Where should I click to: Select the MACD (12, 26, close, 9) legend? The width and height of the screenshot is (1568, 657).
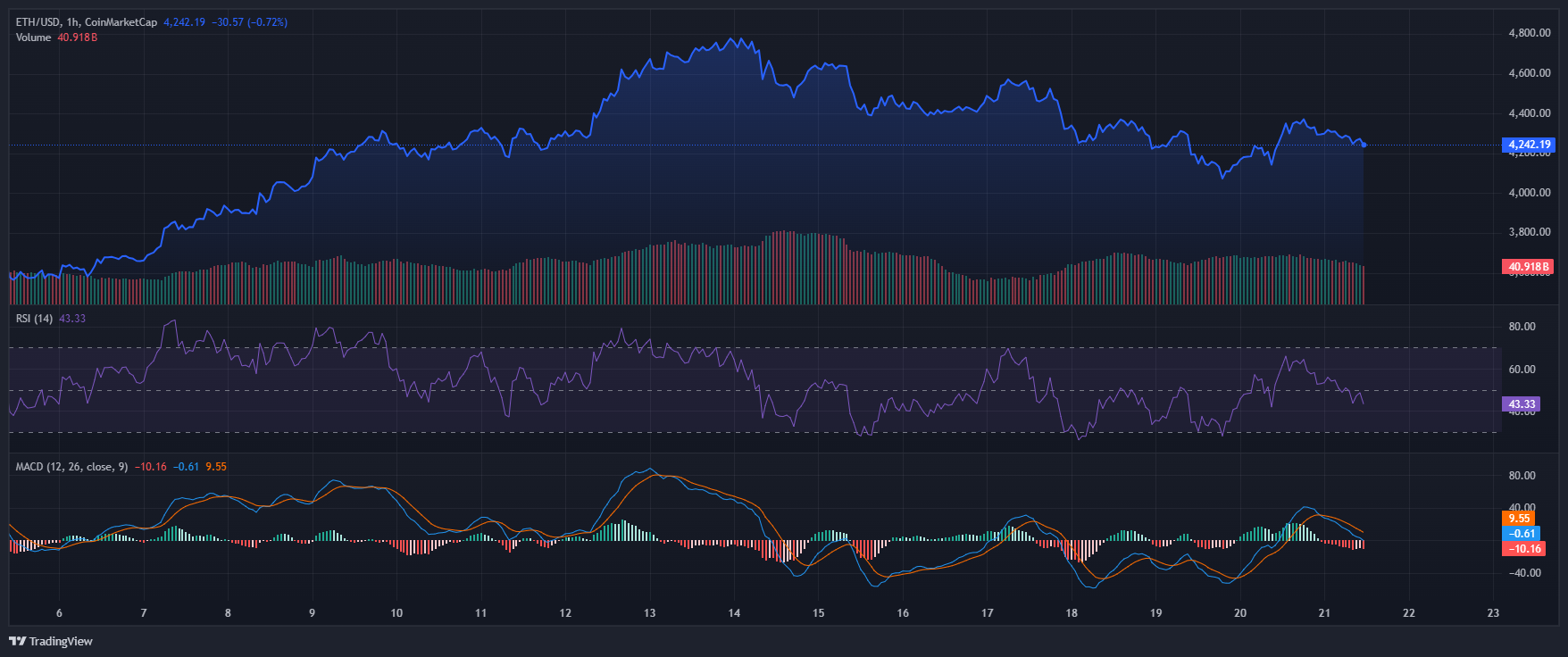coord(71,467)
